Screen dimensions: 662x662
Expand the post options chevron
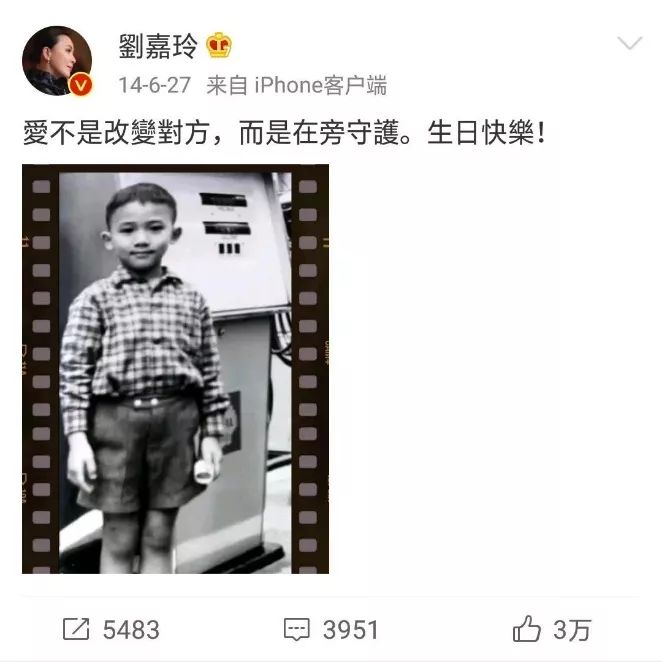click(629, 43)
